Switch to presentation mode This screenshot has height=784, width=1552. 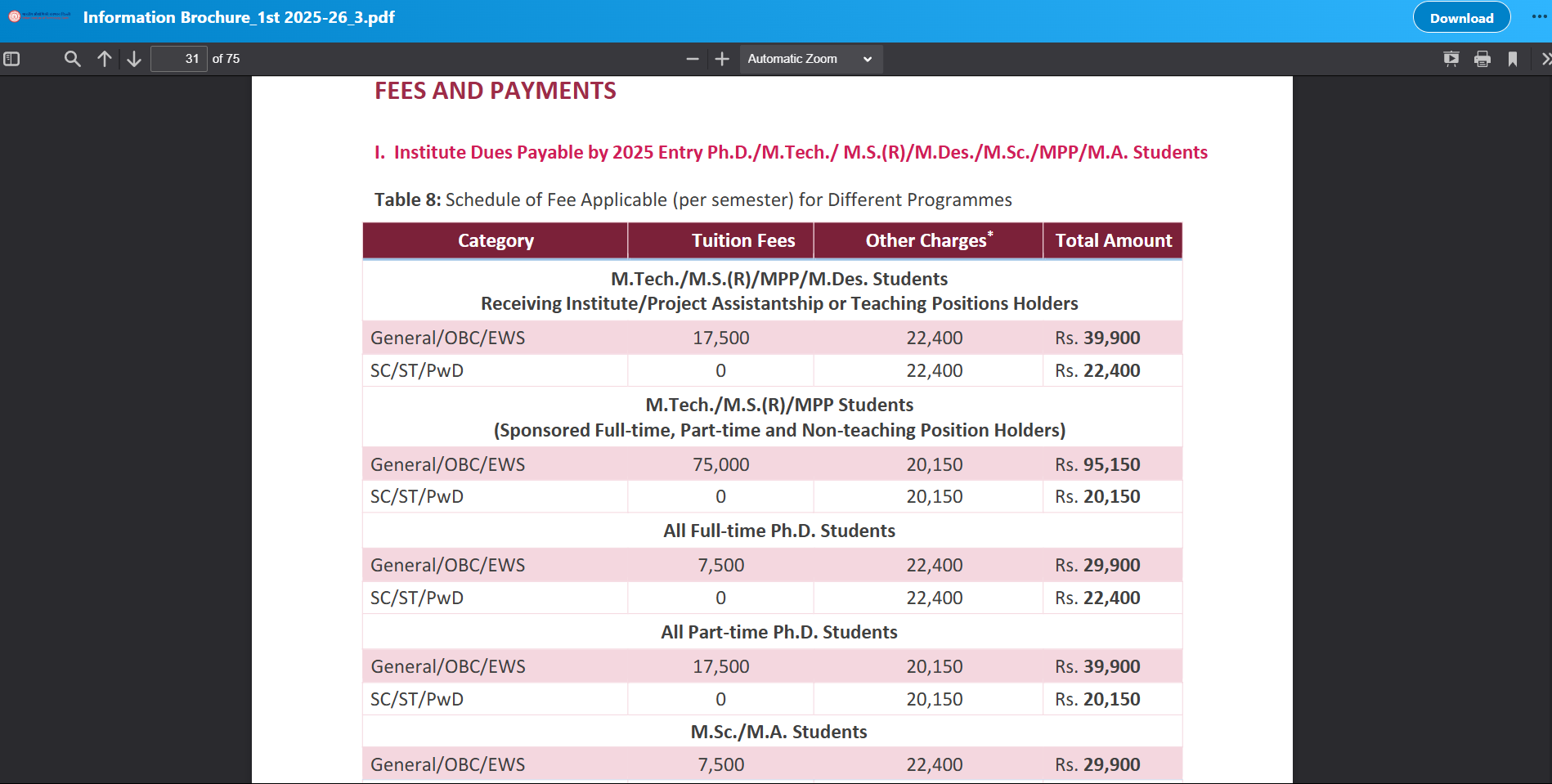(1451, 59)
